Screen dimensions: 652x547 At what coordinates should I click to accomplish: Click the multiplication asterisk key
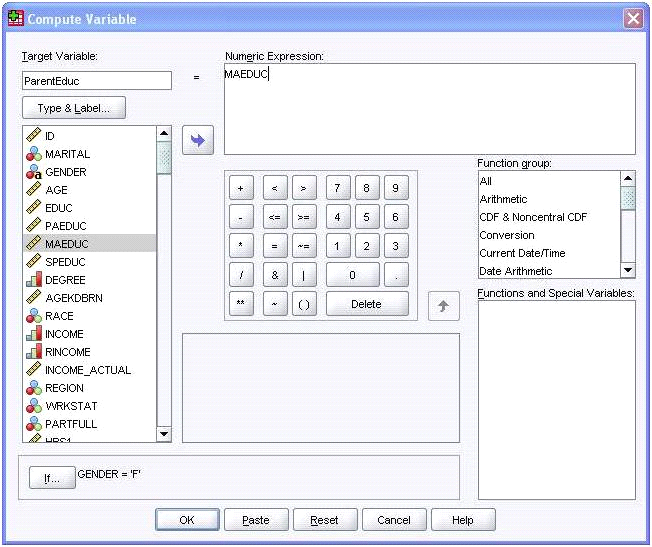click(241, 246)
